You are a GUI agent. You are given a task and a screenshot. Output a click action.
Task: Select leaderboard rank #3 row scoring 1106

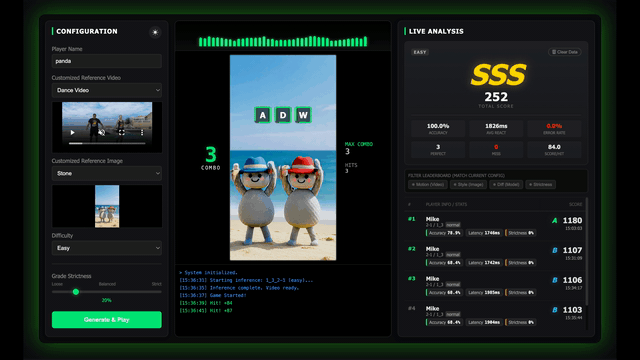click(x=496, y=286)
